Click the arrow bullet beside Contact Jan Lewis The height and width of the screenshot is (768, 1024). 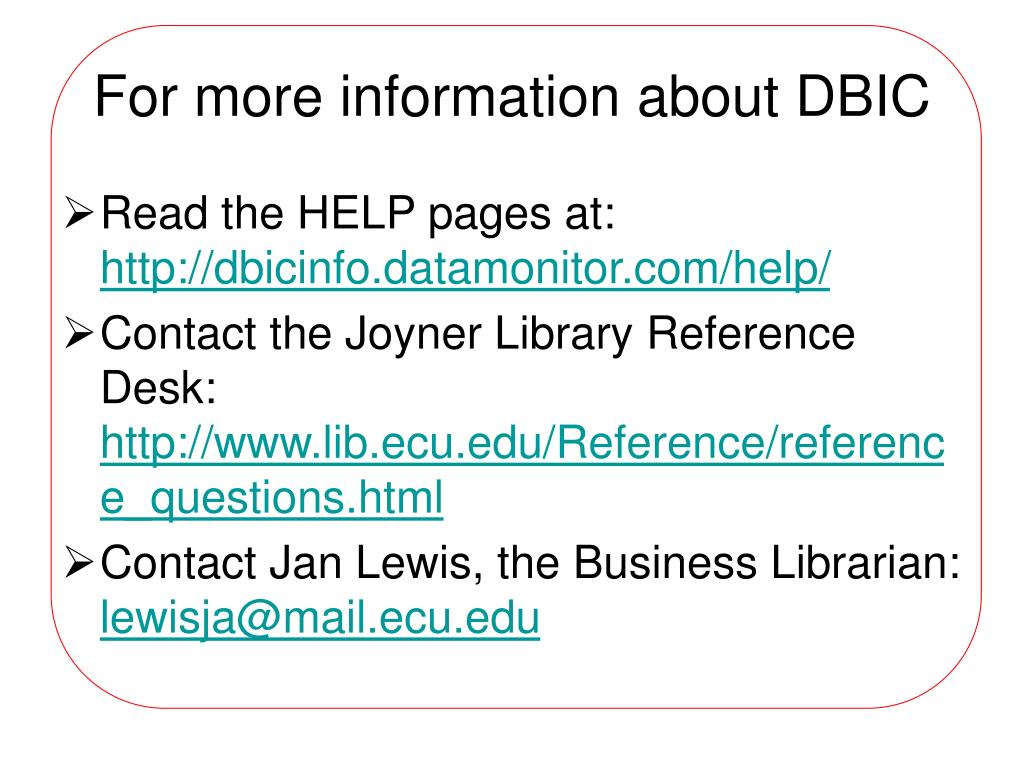click(x=80, y=562)
